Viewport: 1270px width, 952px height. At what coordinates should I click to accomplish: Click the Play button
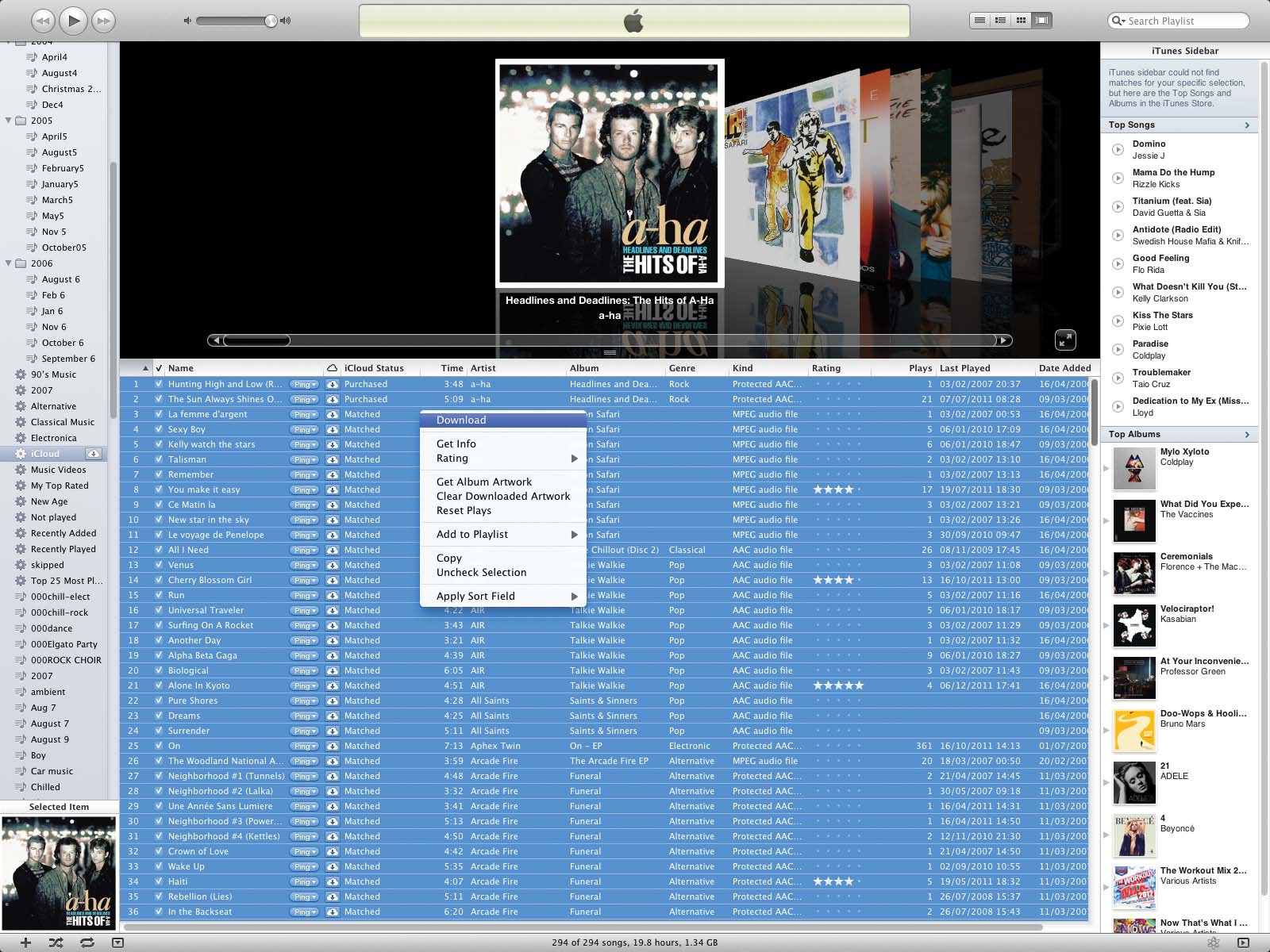pyautogui.click(x=73, y=21)
